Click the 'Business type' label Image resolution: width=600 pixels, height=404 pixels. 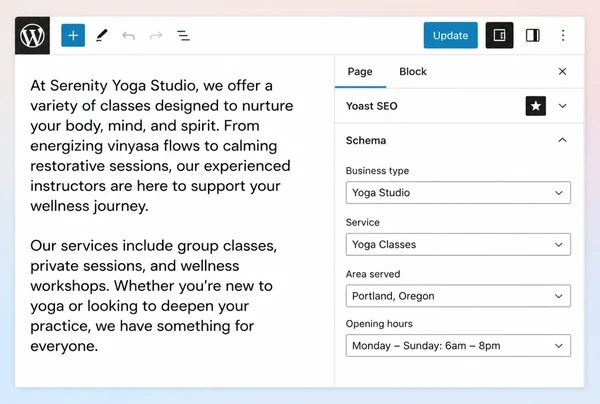(377, 171)
